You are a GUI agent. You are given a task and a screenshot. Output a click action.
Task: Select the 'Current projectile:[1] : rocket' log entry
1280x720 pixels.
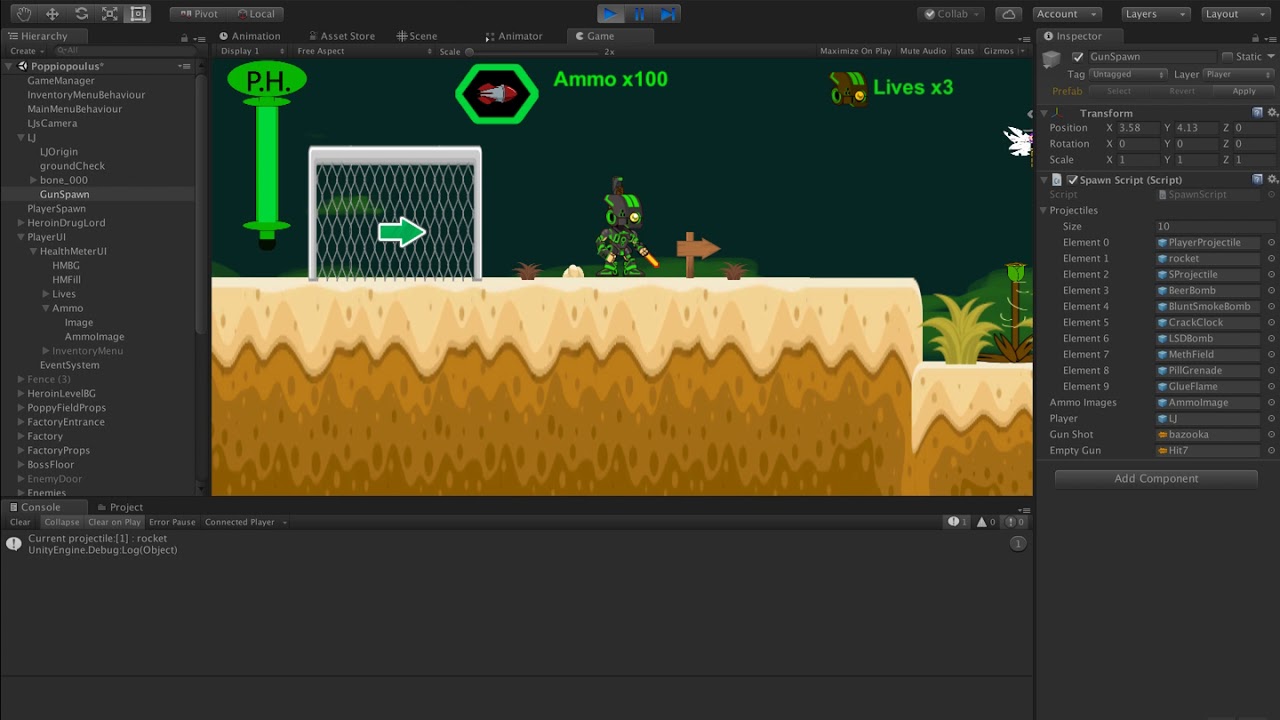[515, 544]
